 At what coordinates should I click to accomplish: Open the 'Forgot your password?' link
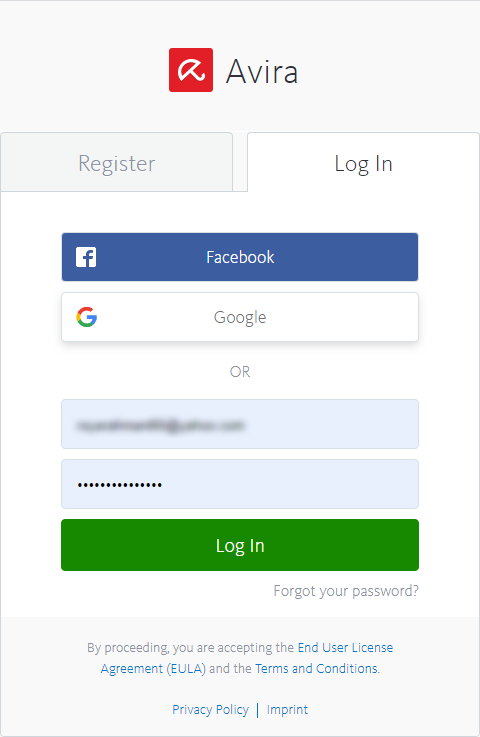tap(346, 591)
